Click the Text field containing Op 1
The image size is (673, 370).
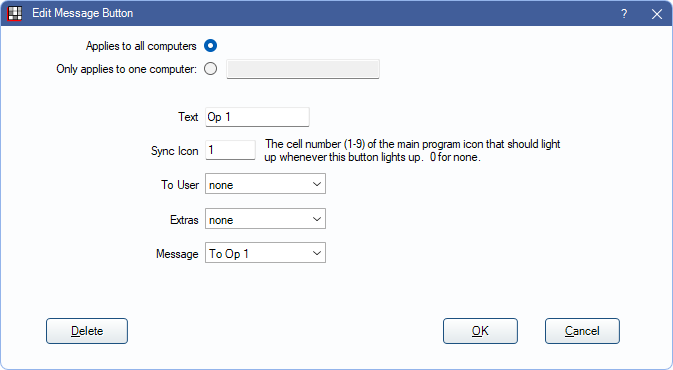tap(257, 117)
